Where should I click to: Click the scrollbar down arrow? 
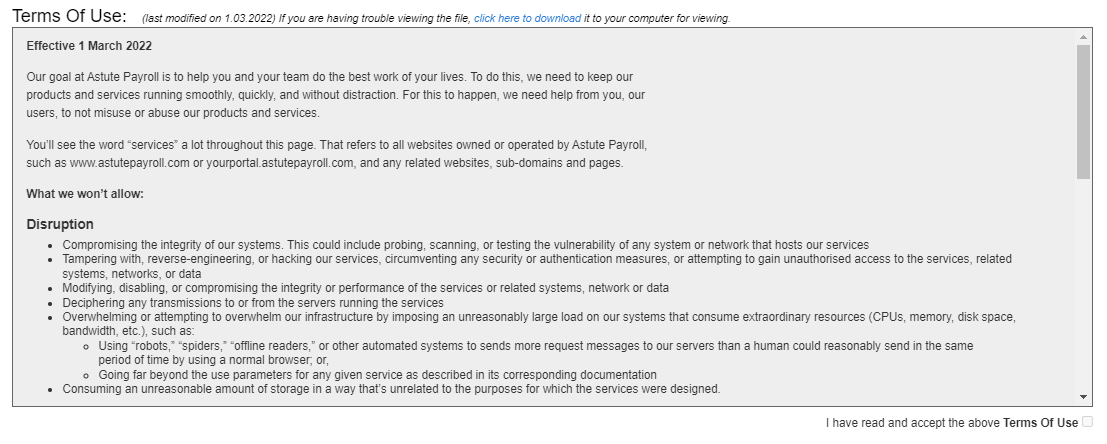[1084, 398]
